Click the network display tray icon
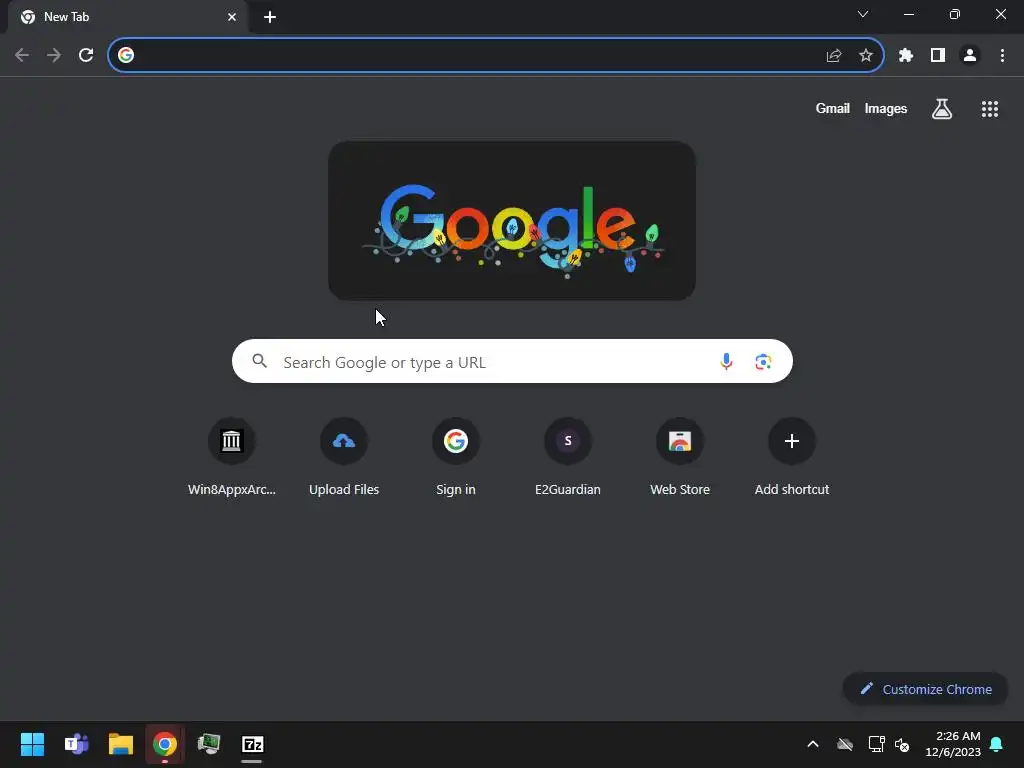This screenshot has height=768, width=1024. [x=876, y=744]
